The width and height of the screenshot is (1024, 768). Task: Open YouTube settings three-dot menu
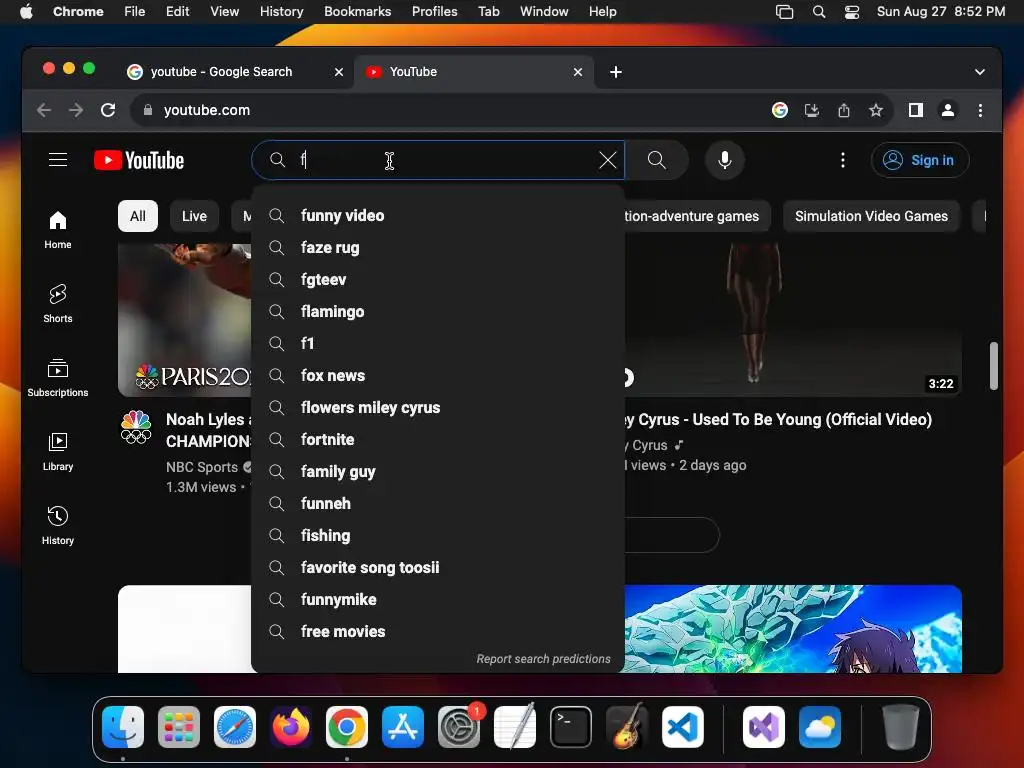click(x=842, y=160)
